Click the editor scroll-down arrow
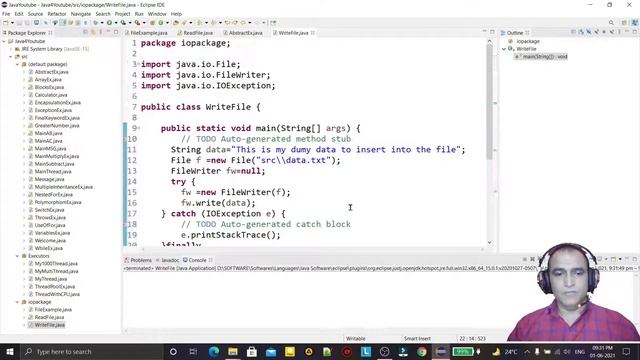 pos(489,242)
